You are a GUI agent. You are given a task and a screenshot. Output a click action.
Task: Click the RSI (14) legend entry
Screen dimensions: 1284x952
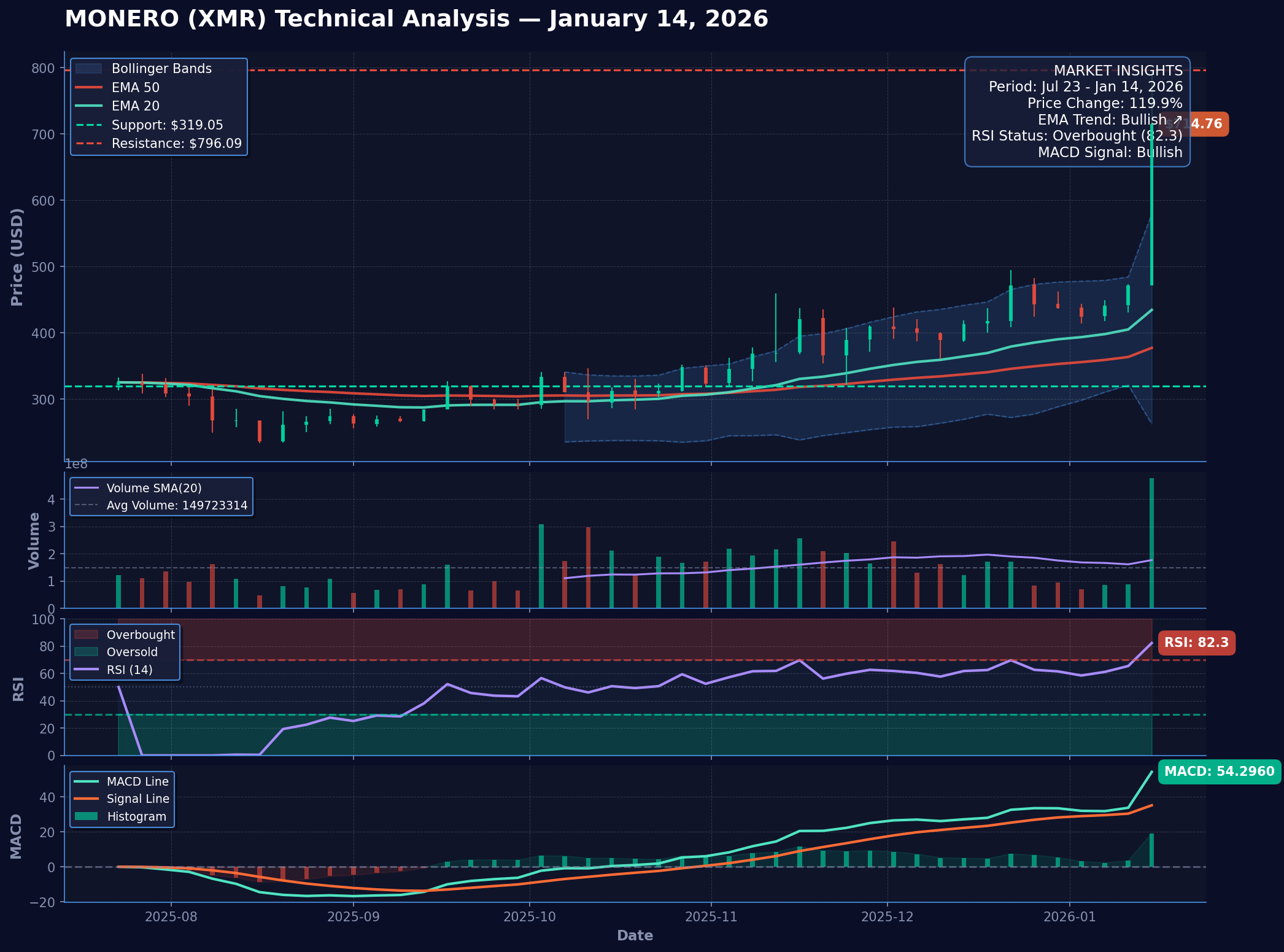point(129,670)
